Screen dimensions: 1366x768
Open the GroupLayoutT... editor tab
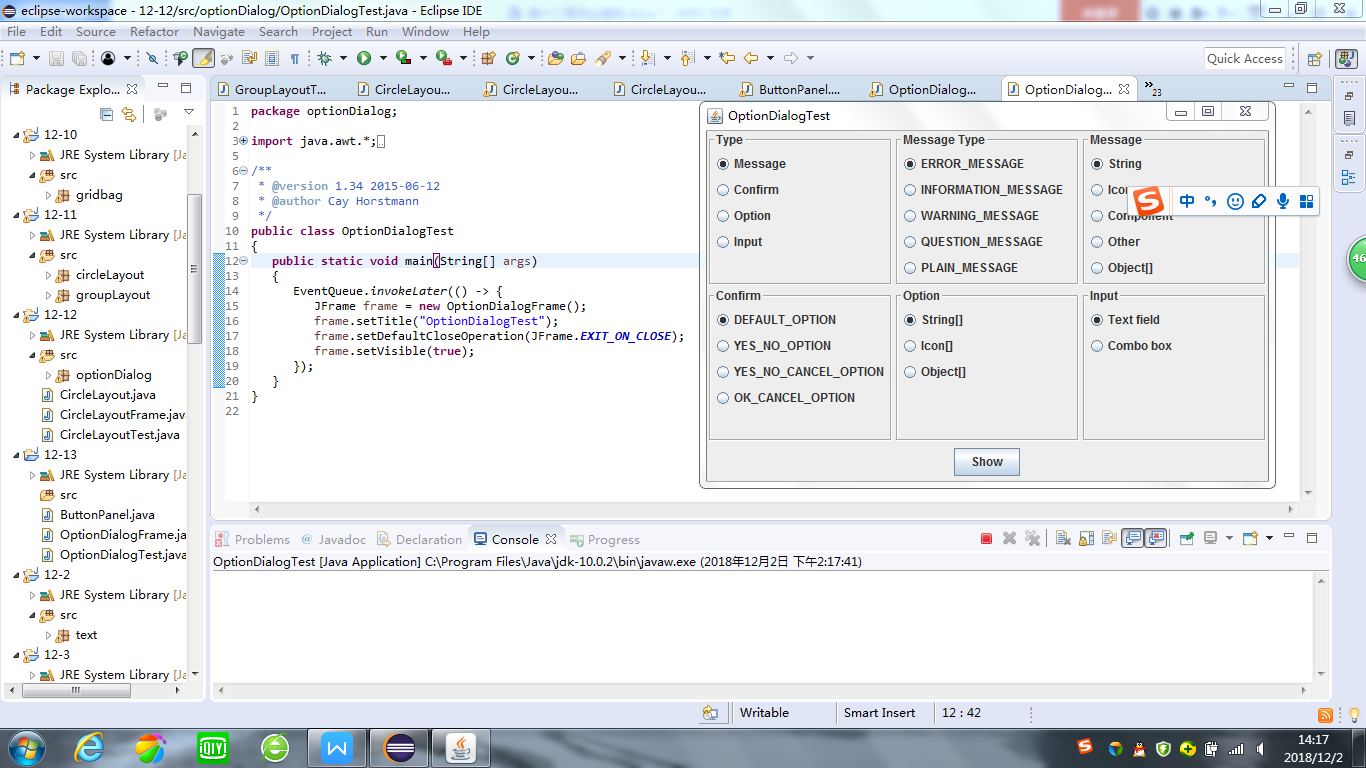pos(271,89)
